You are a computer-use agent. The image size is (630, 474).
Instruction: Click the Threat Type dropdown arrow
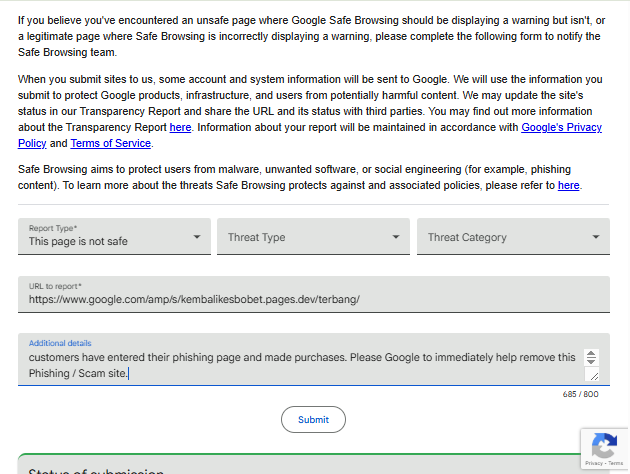point(396,237)
